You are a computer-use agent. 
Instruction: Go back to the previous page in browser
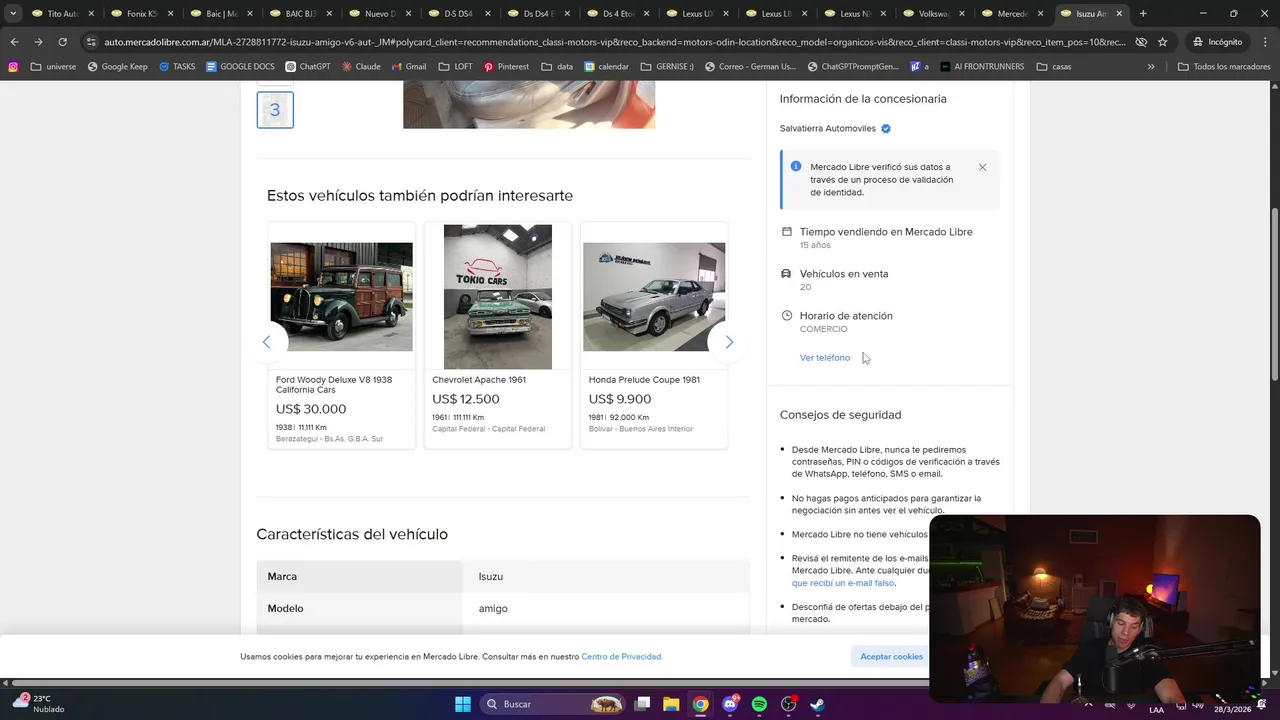14,42
